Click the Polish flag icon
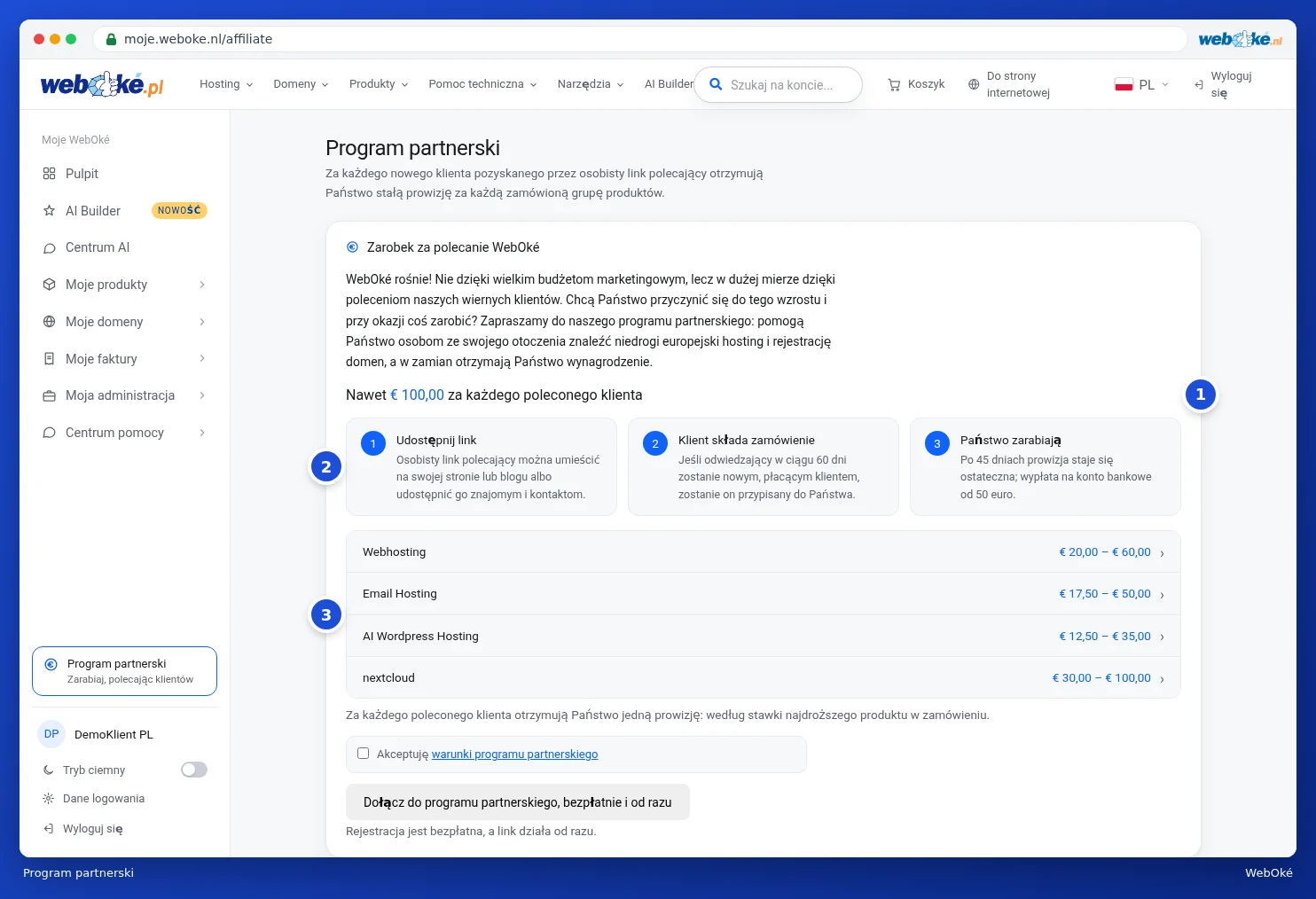 (x=1124, y=84)
